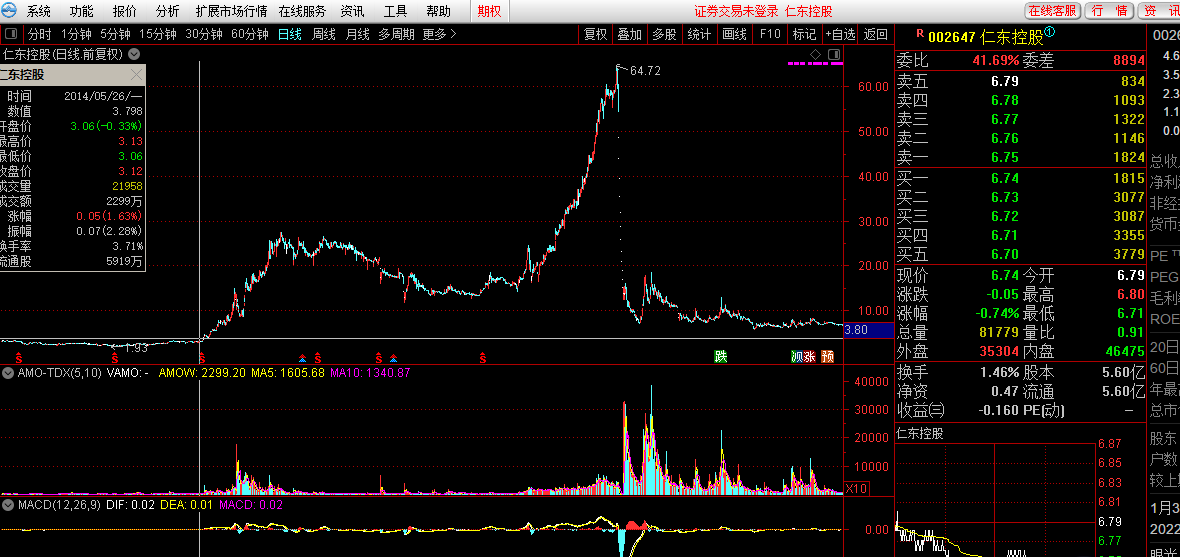The image size is (1180, 557).
Task: Toggle the X10 volume scale button
Action: click(856, 488)
